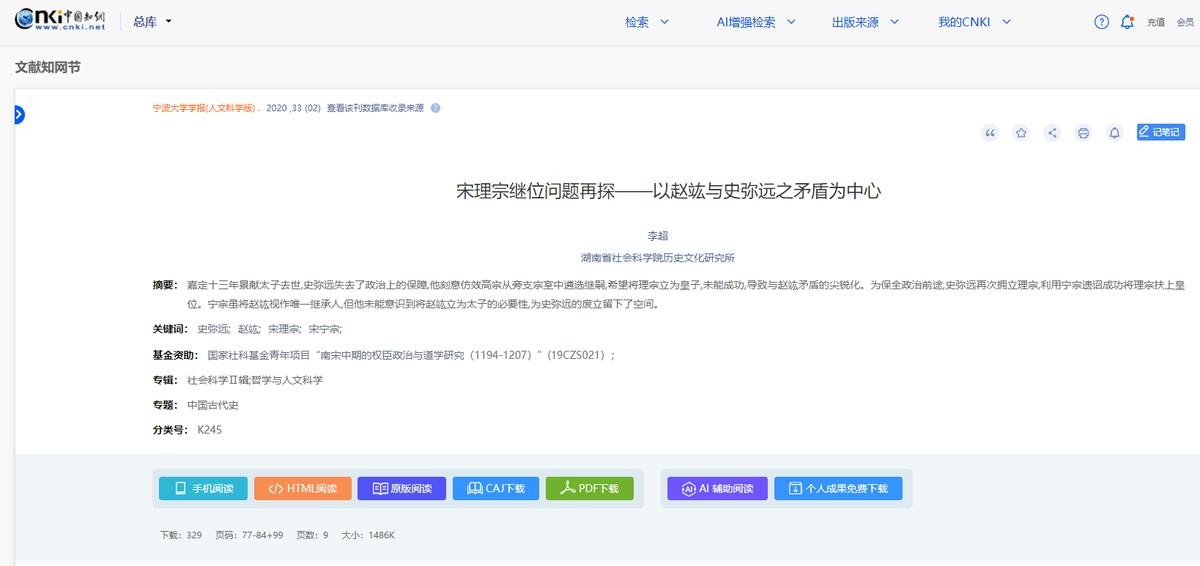Viewport: 1200px width, 566px height.
Task: Open author link 李超
Action: [657, 236]
